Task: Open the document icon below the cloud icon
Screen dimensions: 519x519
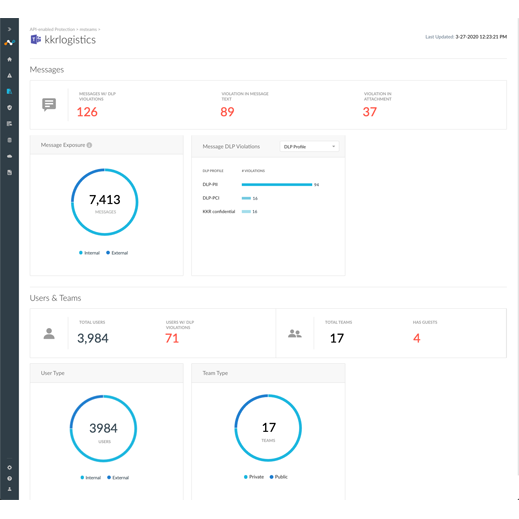Action: click(9, 172)
